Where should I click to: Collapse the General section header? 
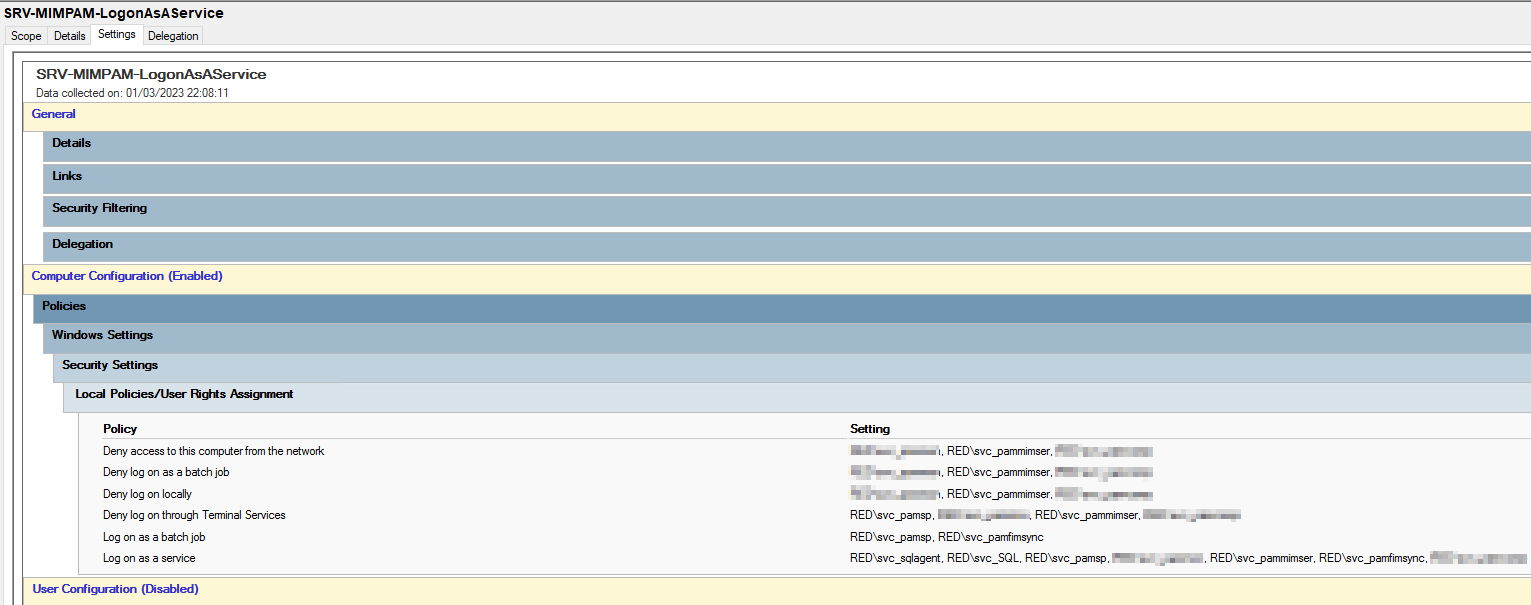(54, 114)
